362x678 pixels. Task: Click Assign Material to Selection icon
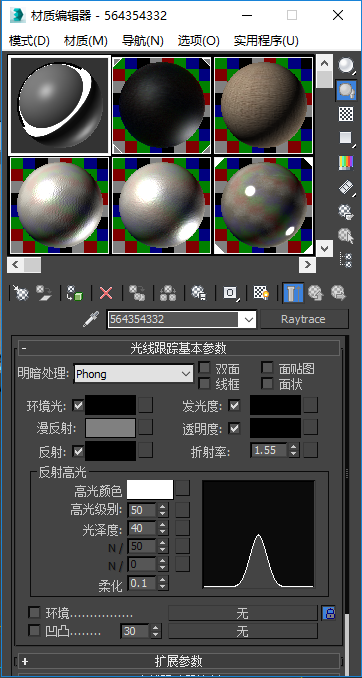click(74, 294)
